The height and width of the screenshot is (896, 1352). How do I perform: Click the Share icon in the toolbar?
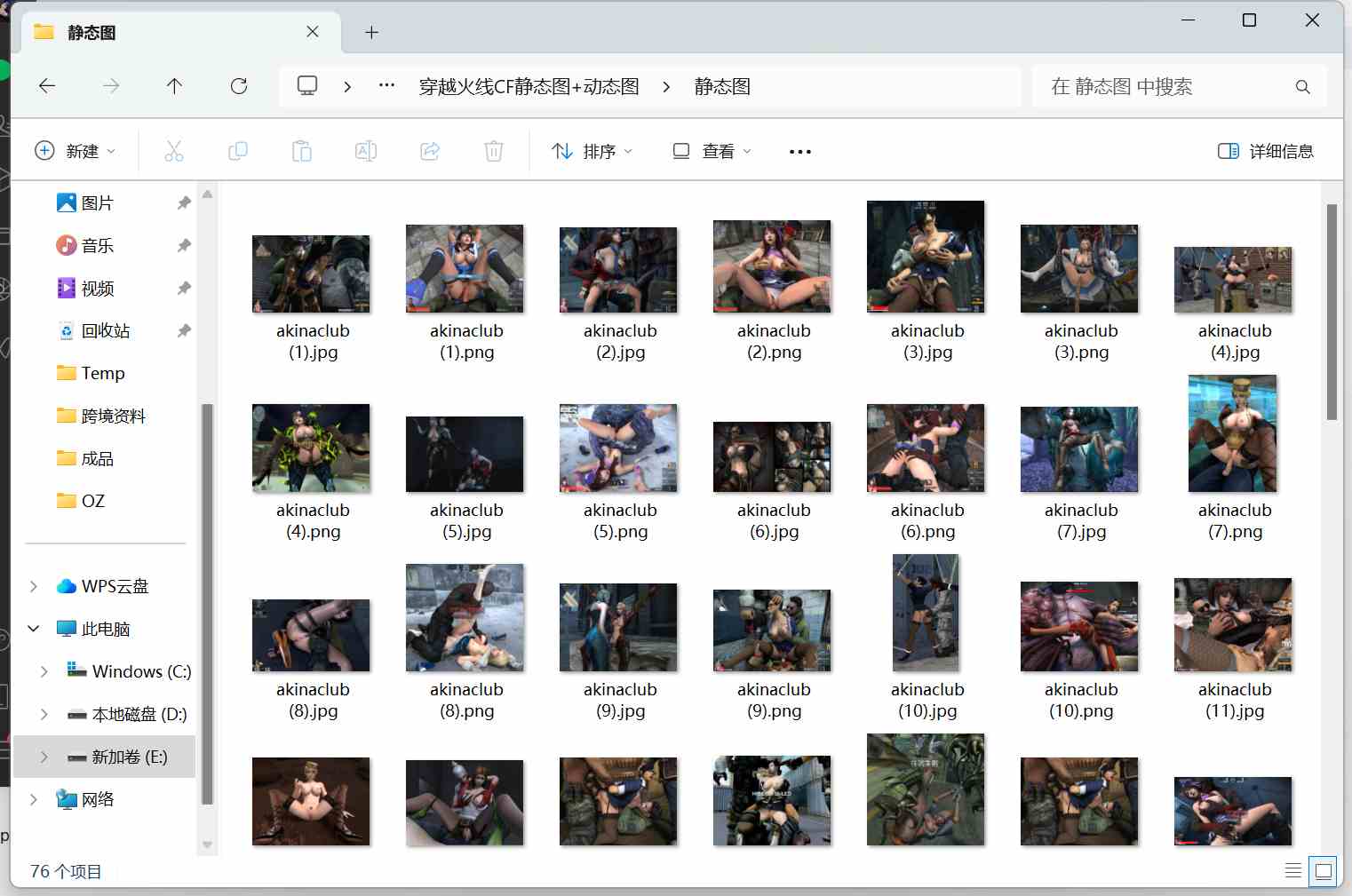point(430,151)
